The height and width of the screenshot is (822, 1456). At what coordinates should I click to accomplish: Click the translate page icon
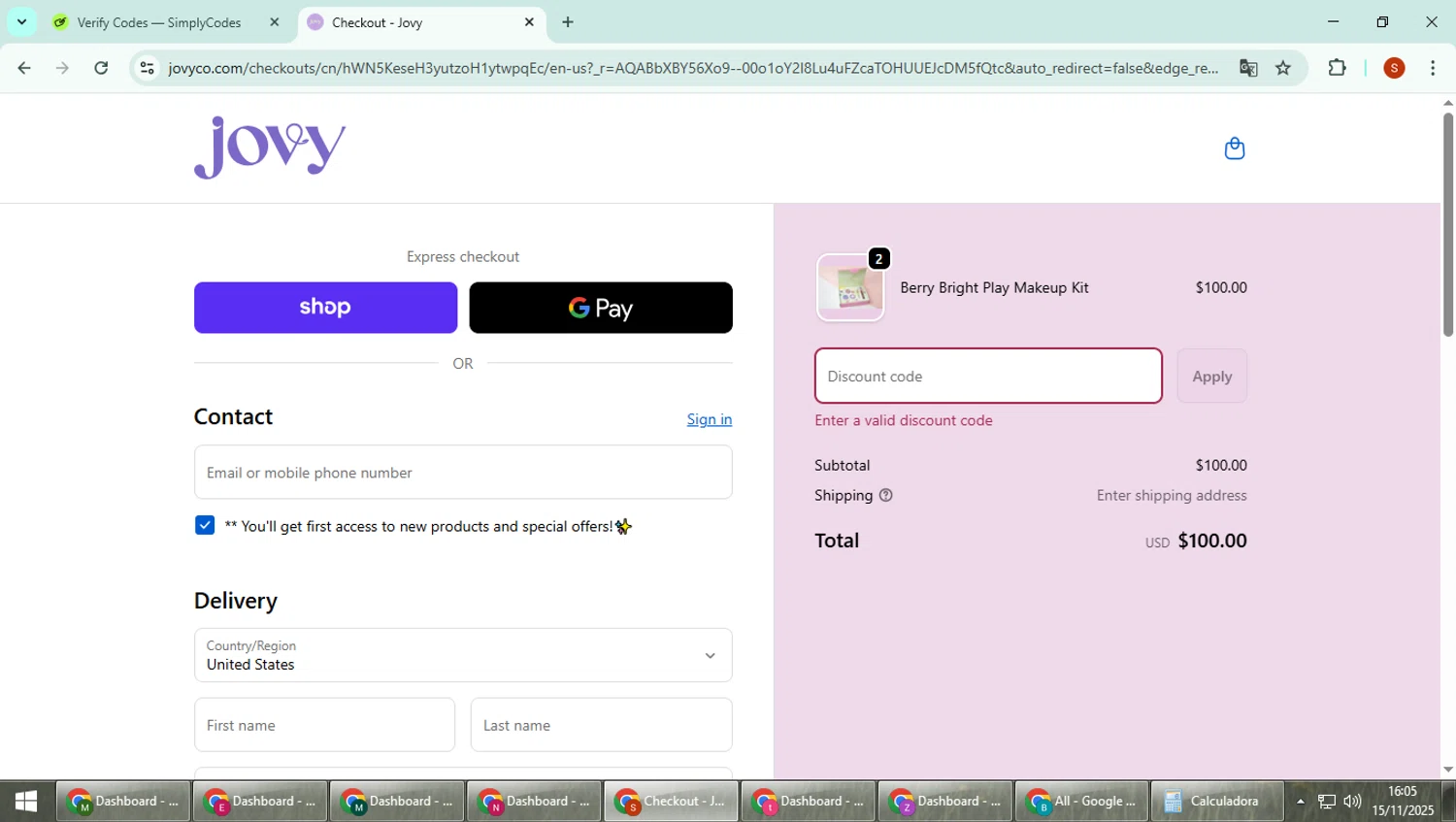[x=1248, y=68]
